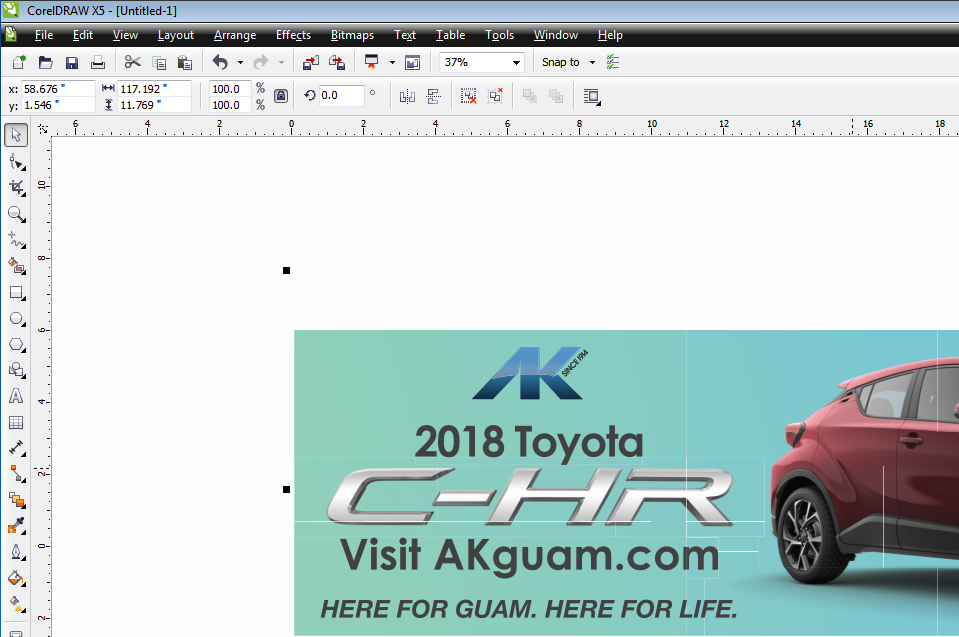
Task: Edit the object width field showing 117.192
Action: pos(154,89)
